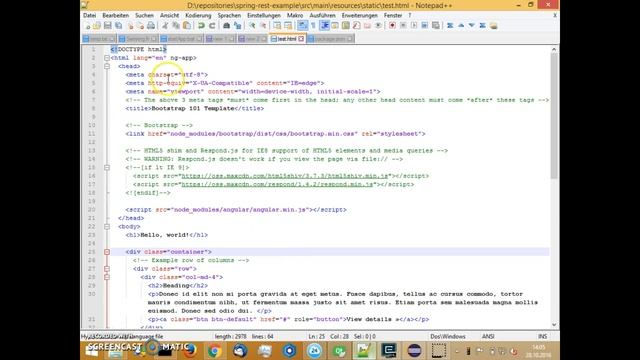The width and height of the screenshot is (640, 360).
Task: Open Firefox from the taskbar
Action: point(190,351)
